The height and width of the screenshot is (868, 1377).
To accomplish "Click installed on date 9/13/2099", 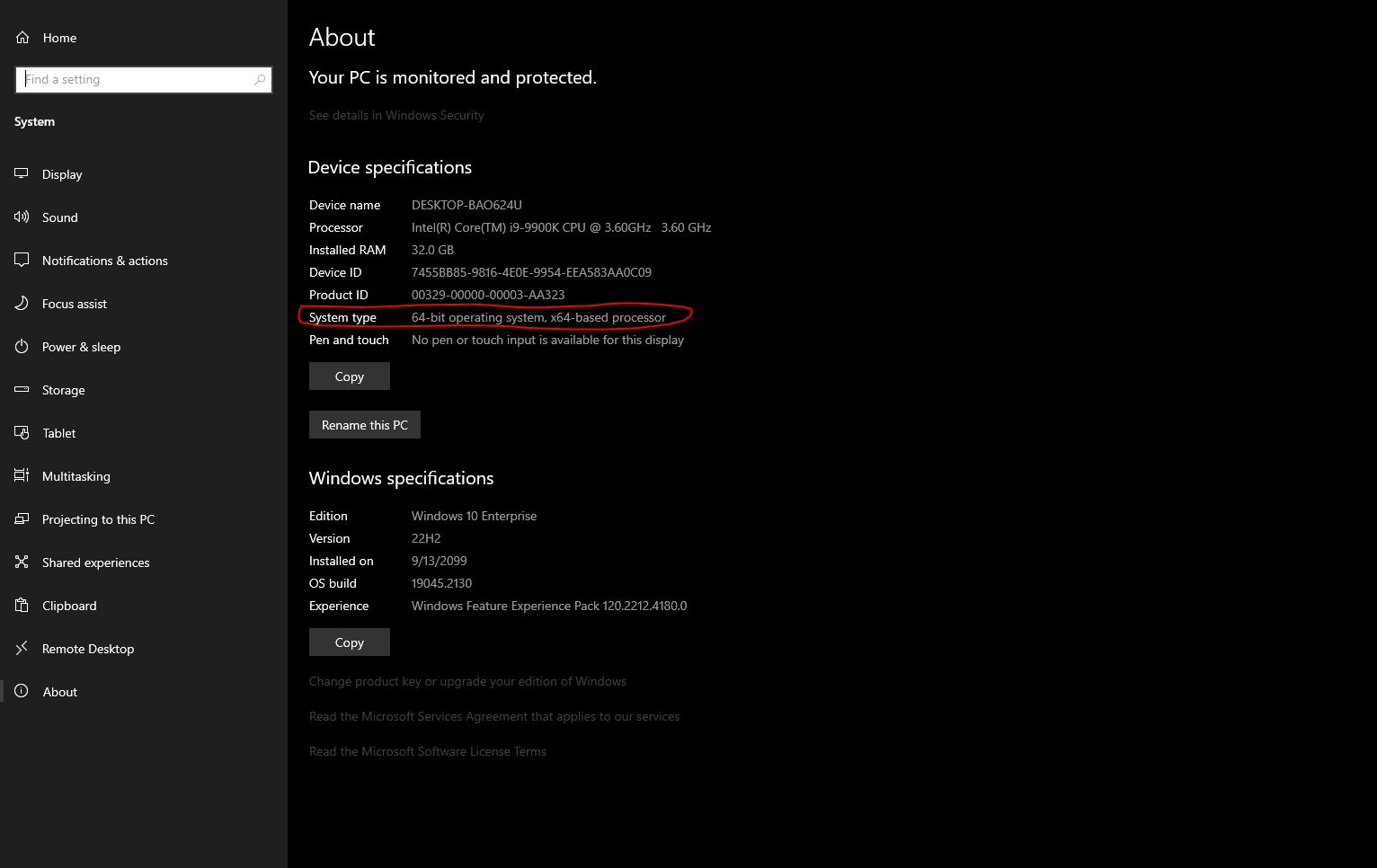I will (x=439, y=561).
